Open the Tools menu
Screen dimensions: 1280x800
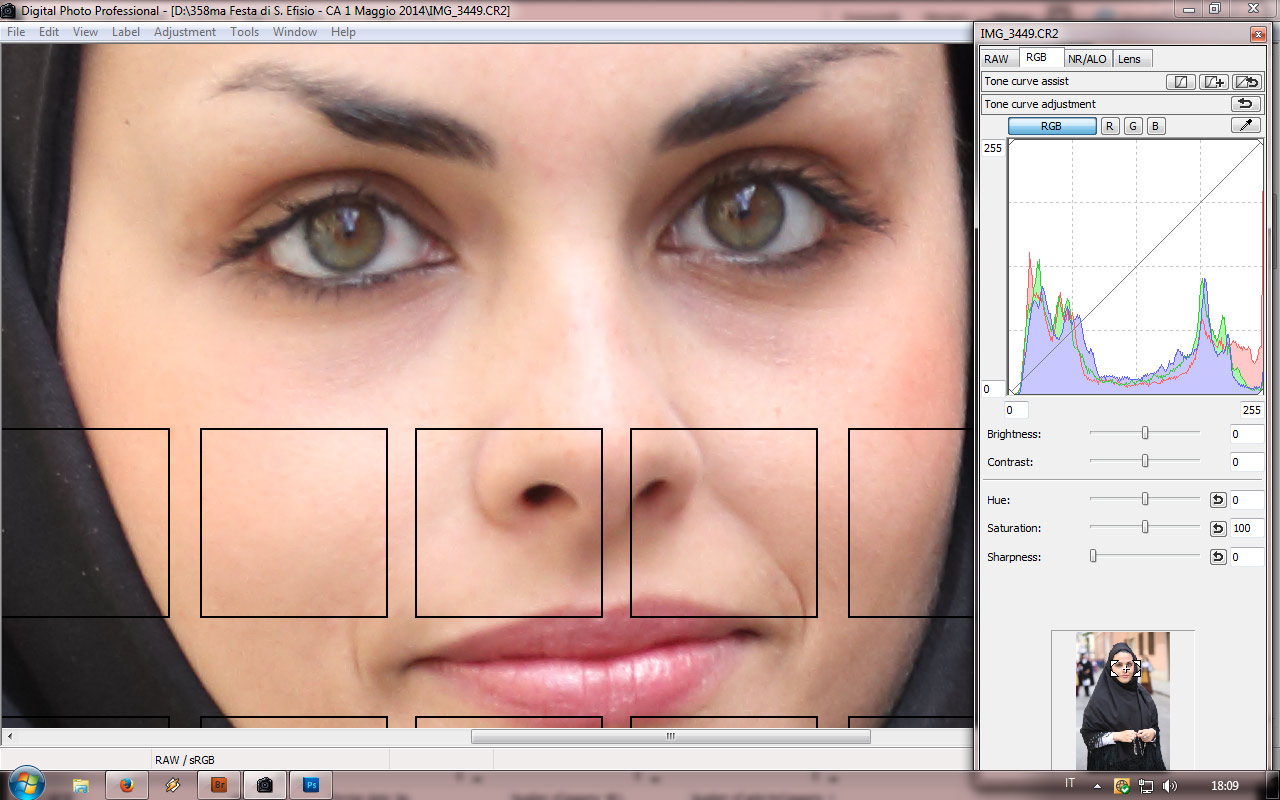click(244, 32)
